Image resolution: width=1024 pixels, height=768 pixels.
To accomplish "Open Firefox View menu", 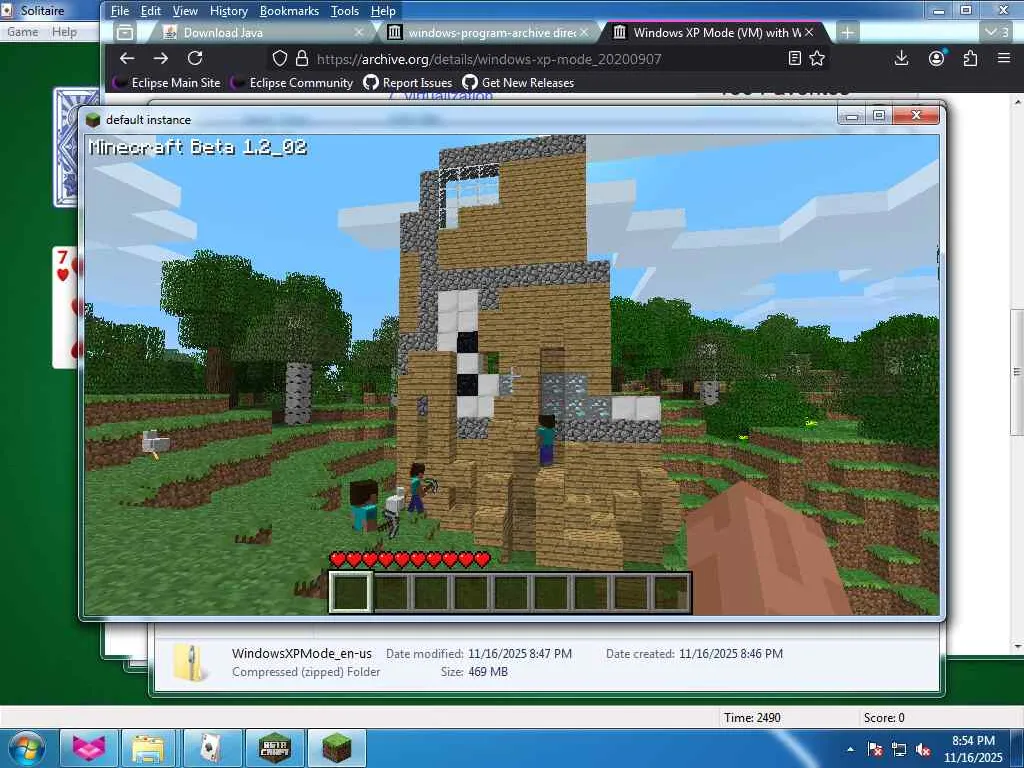I will (185, 11).
